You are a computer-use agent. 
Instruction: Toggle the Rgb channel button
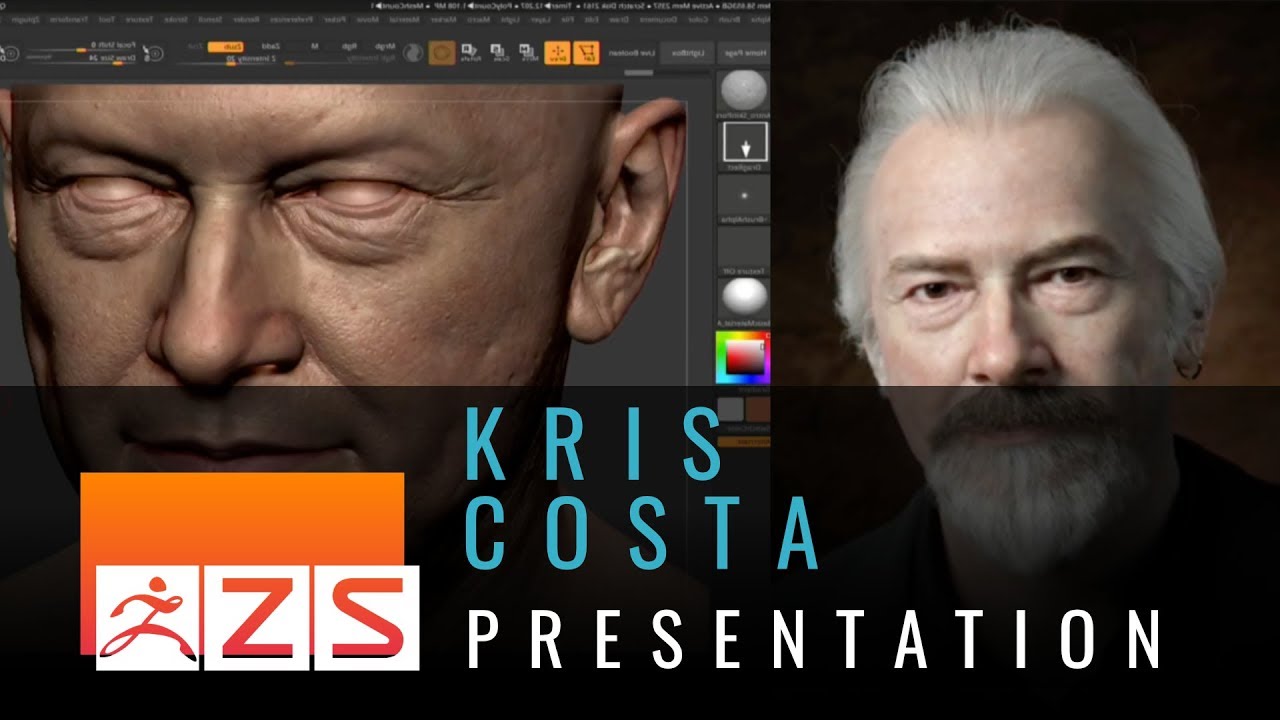coord(349,46)
